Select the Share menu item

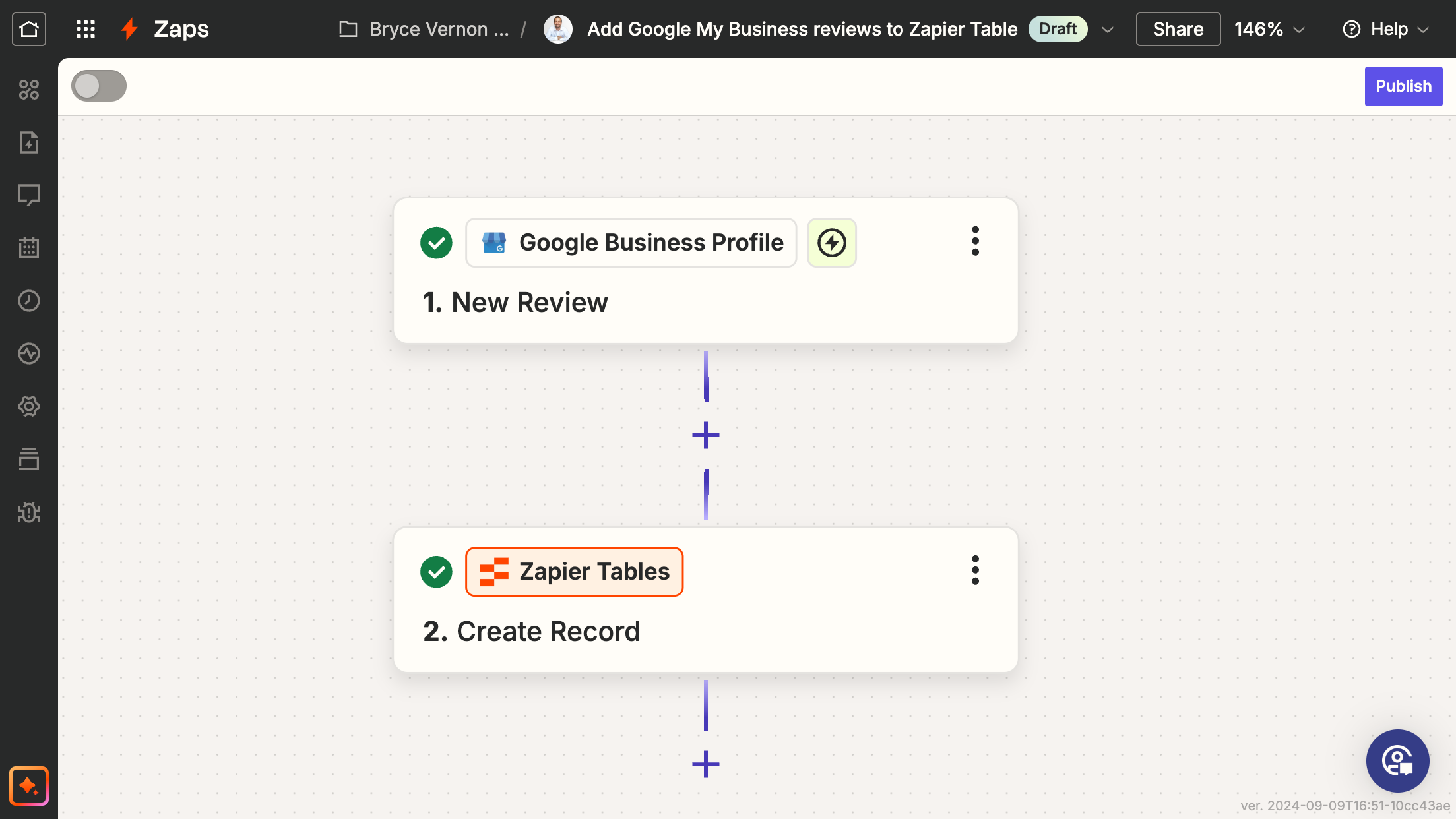1177,28
